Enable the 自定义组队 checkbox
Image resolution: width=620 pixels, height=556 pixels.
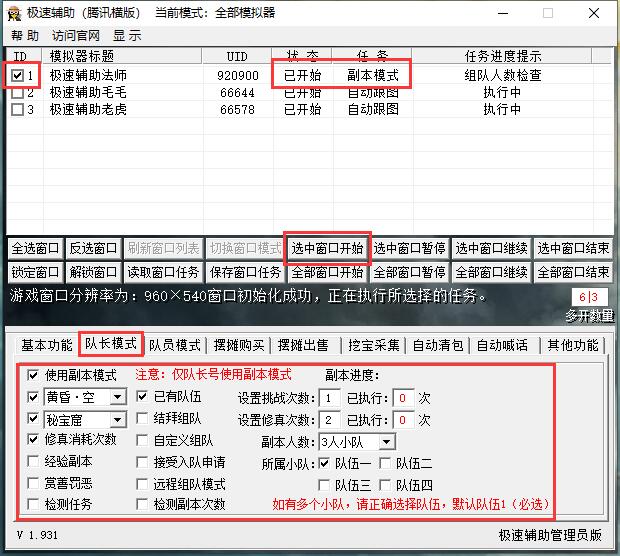pyautogui.click(x=142, y=440)
